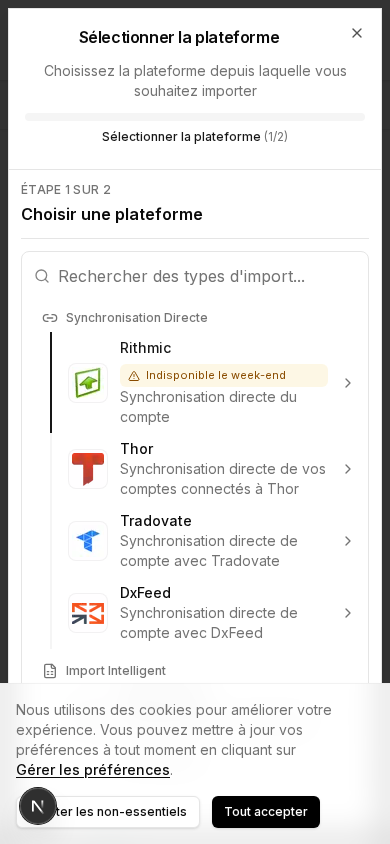Open Tradovate via its chevron arrow
390x844 pixels.
click(348, 541)
